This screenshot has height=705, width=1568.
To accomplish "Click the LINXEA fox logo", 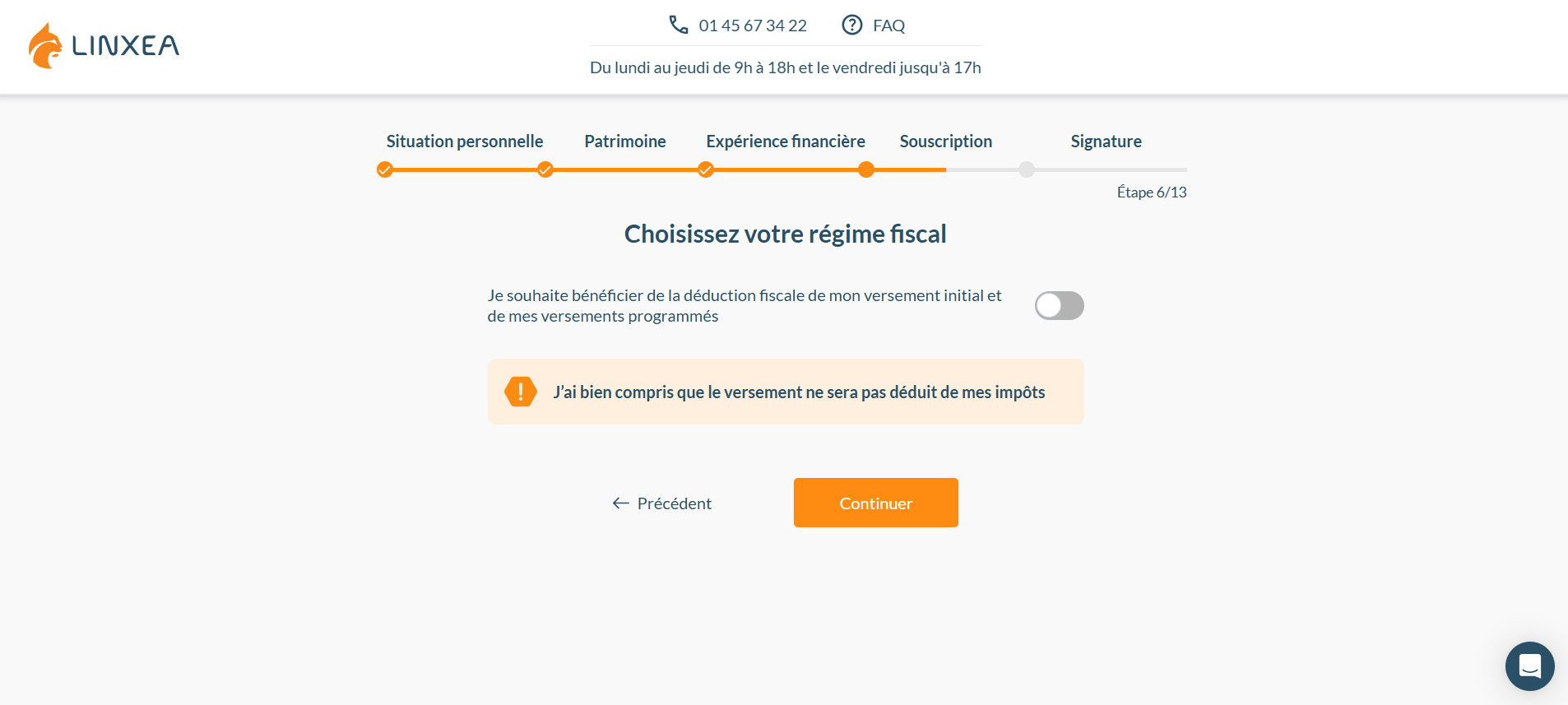I will 45,44.
